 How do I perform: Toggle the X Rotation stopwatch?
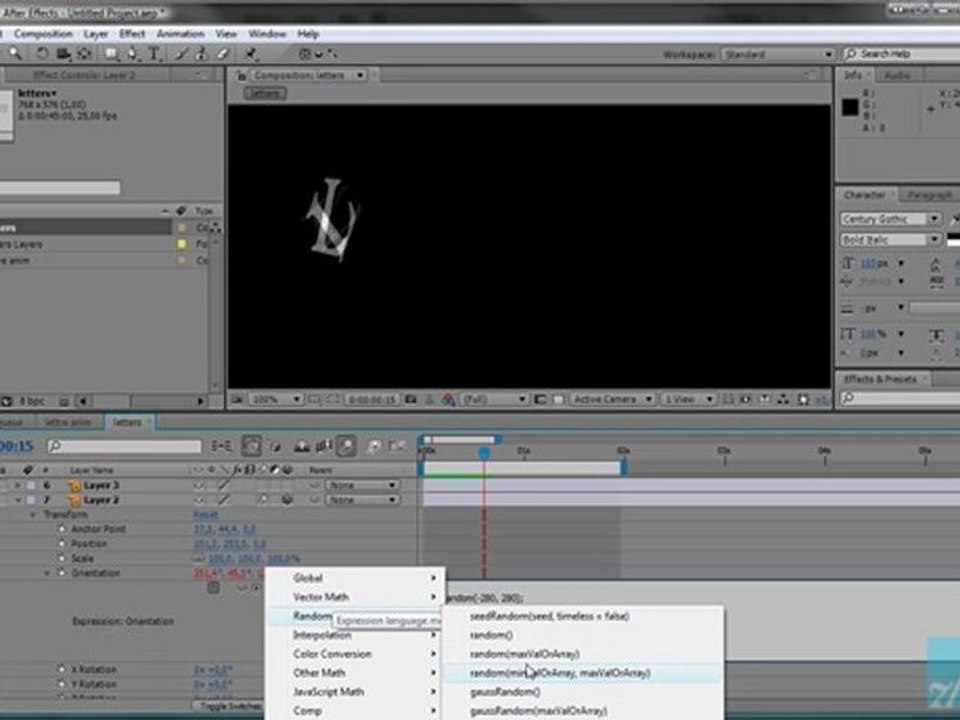pos(61,669)
